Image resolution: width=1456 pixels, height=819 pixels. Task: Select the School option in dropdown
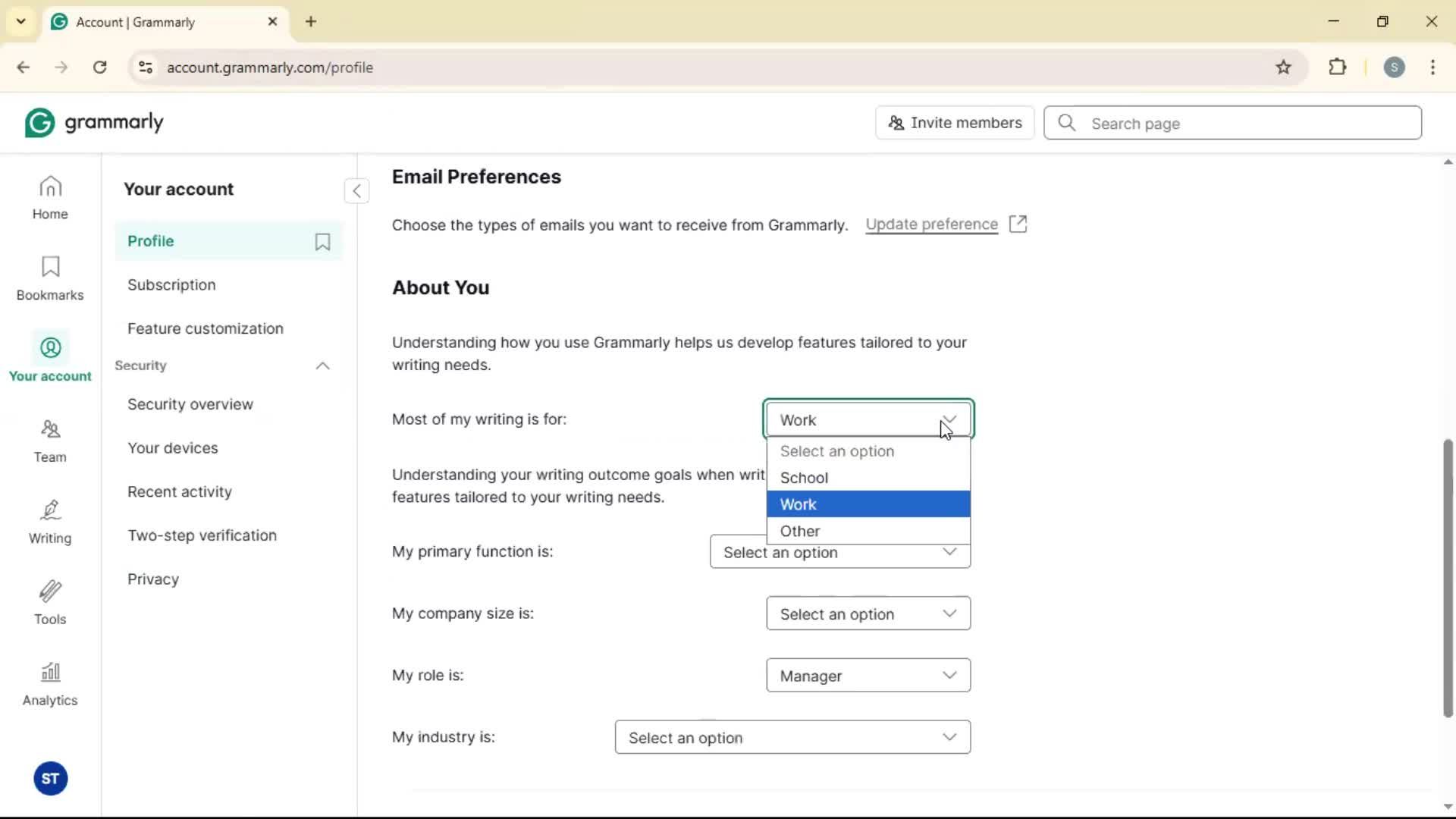(x=868, y=478)
